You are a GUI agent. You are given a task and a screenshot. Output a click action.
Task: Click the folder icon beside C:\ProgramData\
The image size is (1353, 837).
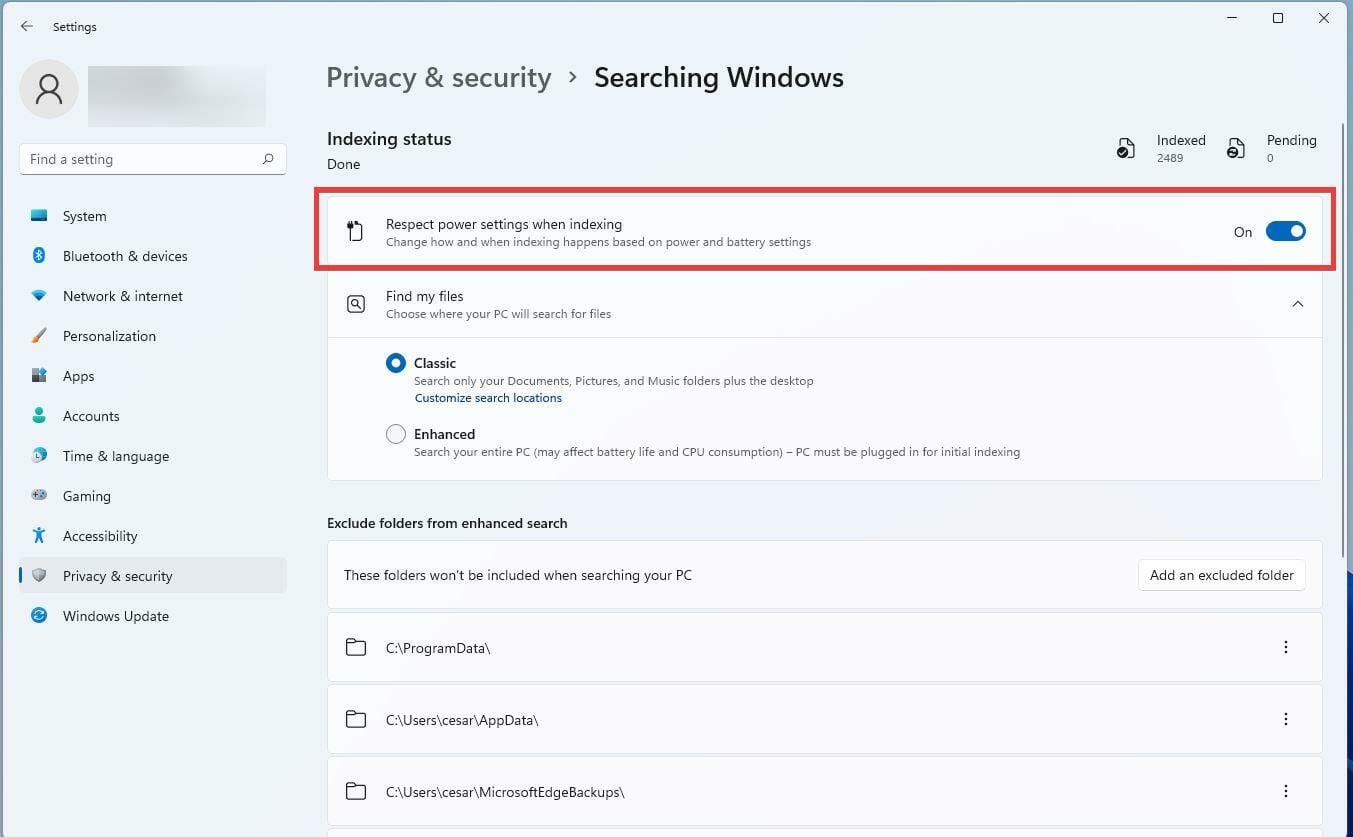pyautogui.click(x=356, y=647)
